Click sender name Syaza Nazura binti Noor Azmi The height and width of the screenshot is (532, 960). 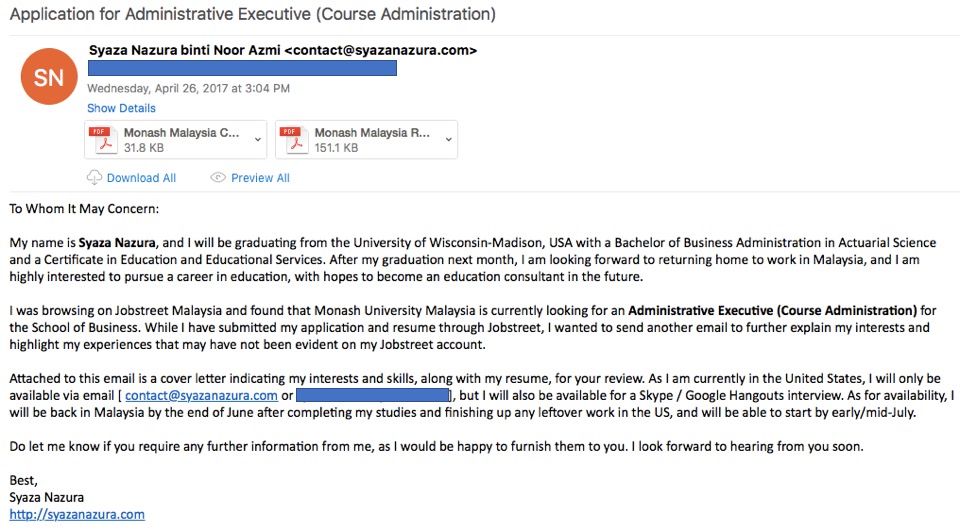184,50
